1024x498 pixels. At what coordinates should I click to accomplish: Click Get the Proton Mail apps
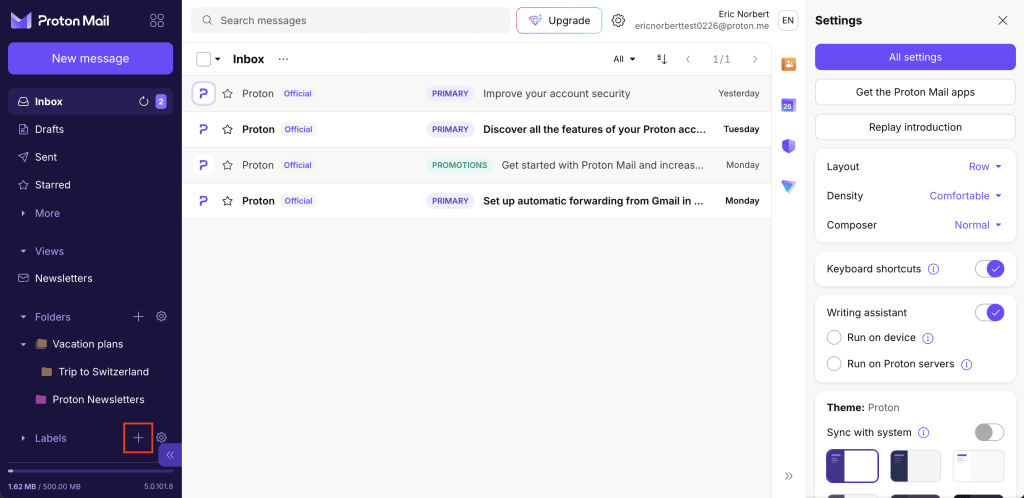[x=915, y=92]
